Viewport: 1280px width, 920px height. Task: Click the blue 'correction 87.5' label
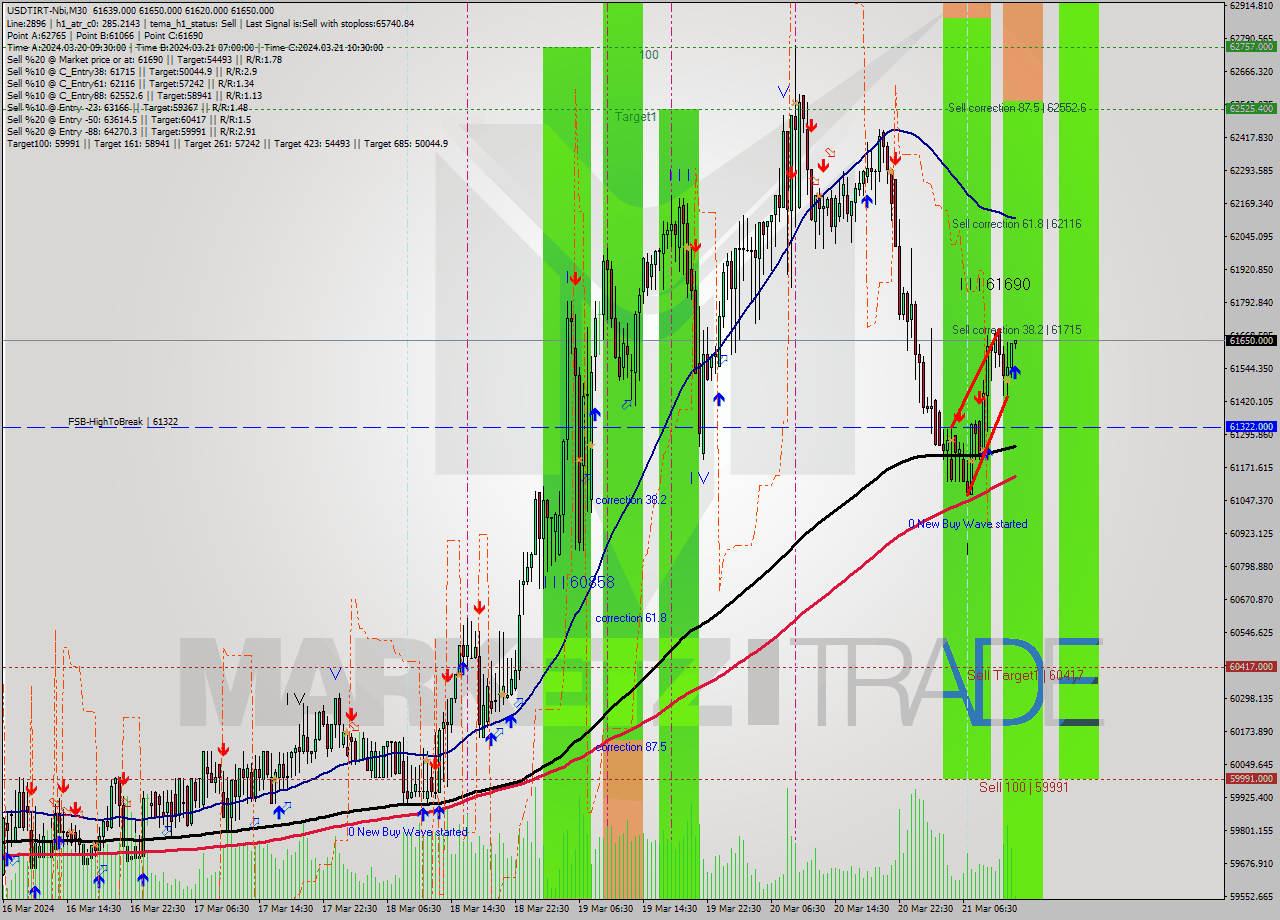(x=630, y=747)
